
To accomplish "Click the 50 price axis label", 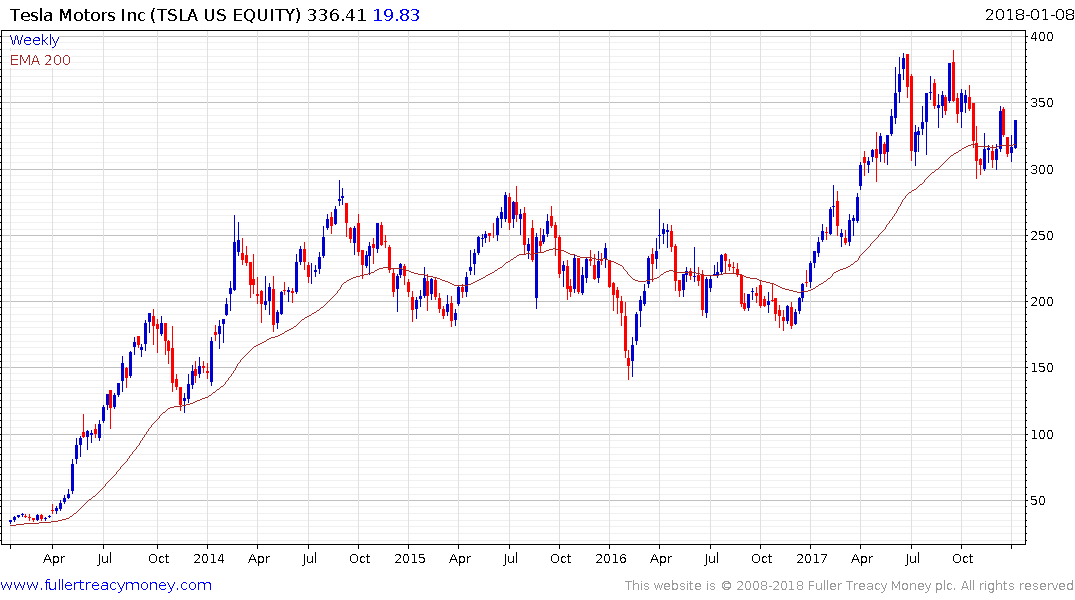I will coord(1038,501).
